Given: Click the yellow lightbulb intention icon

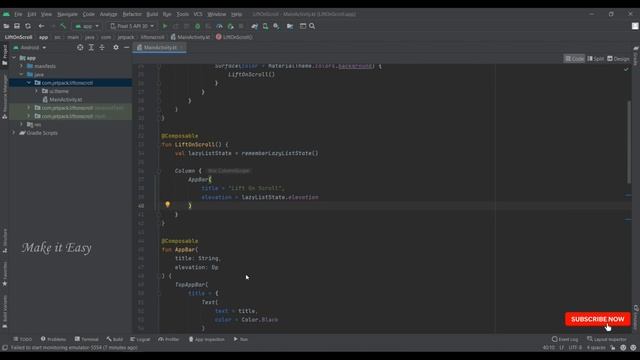Looking at the screenshot, I should click(x=167, y=204).
